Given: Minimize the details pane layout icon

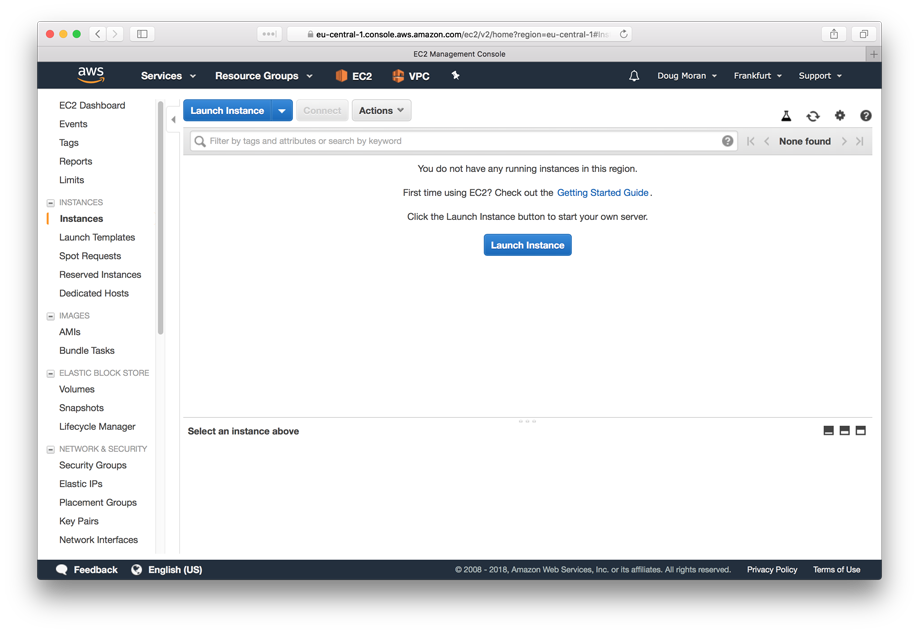Looking at the screenshot, I should [x=828, y=431].
